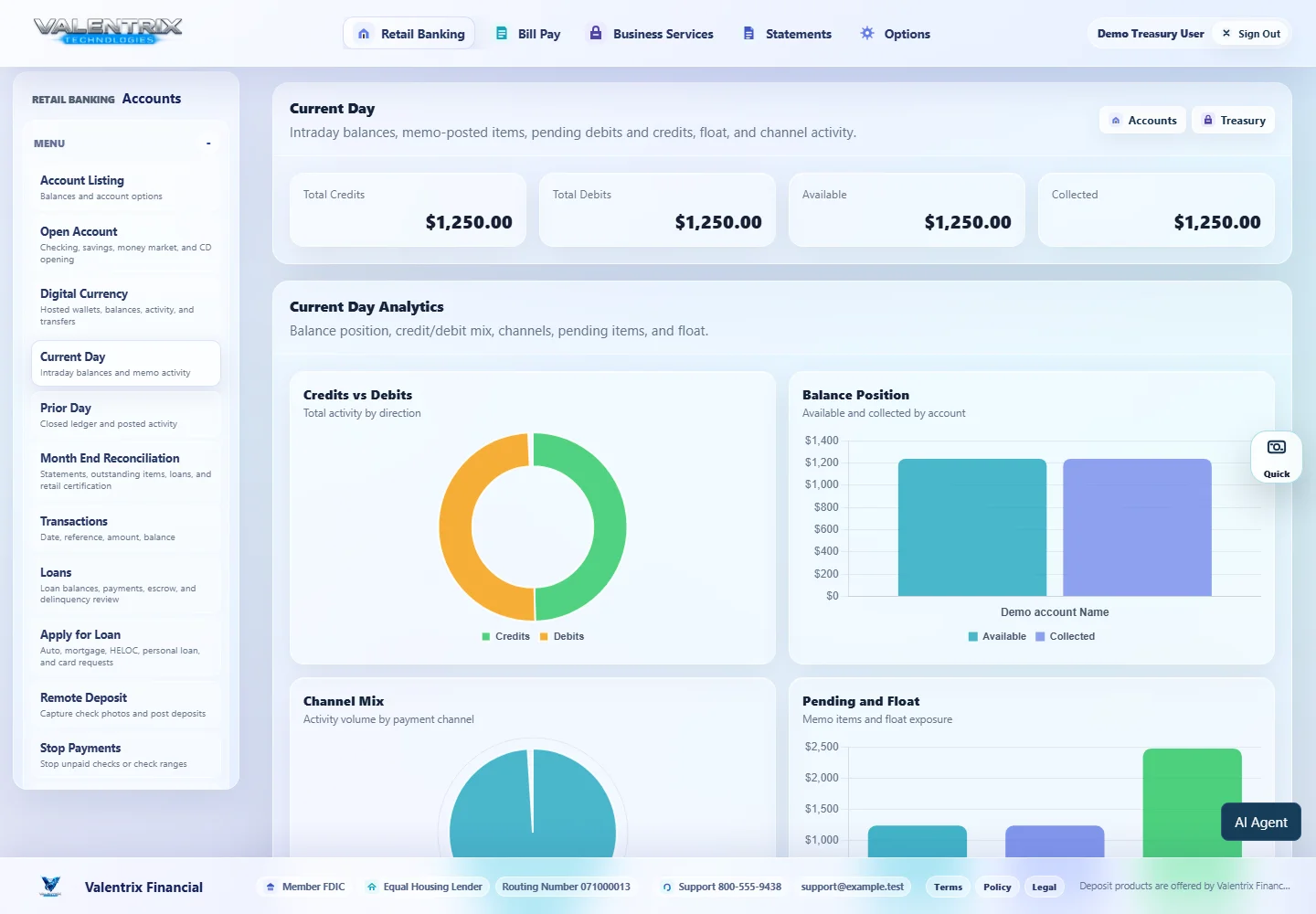Click the Bill Pay document icon
1316x914 pixels.
point(502,34)
